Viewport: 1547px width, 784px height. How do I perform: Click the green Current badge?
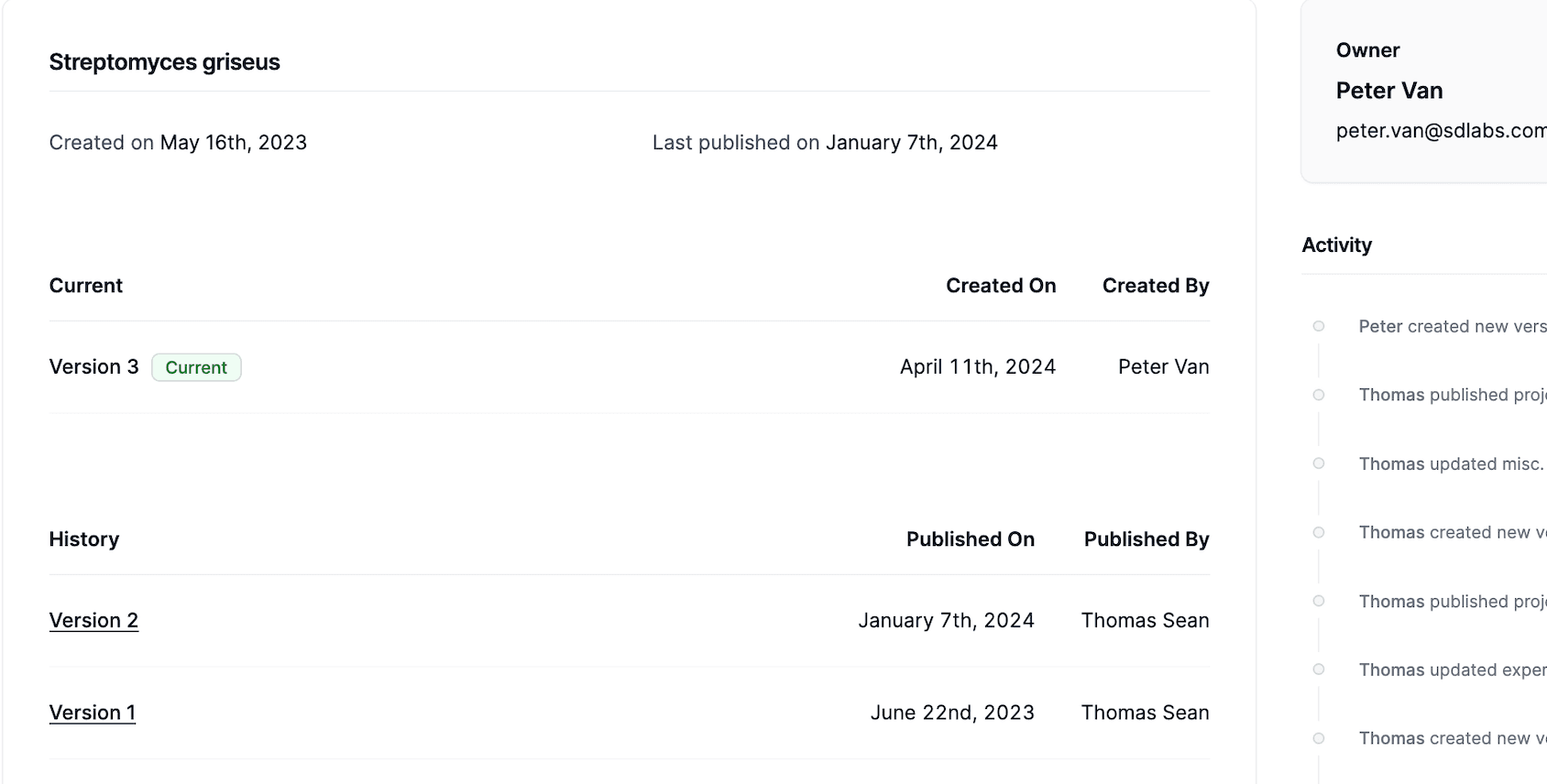pyautogui.click(x=196, y=367)
